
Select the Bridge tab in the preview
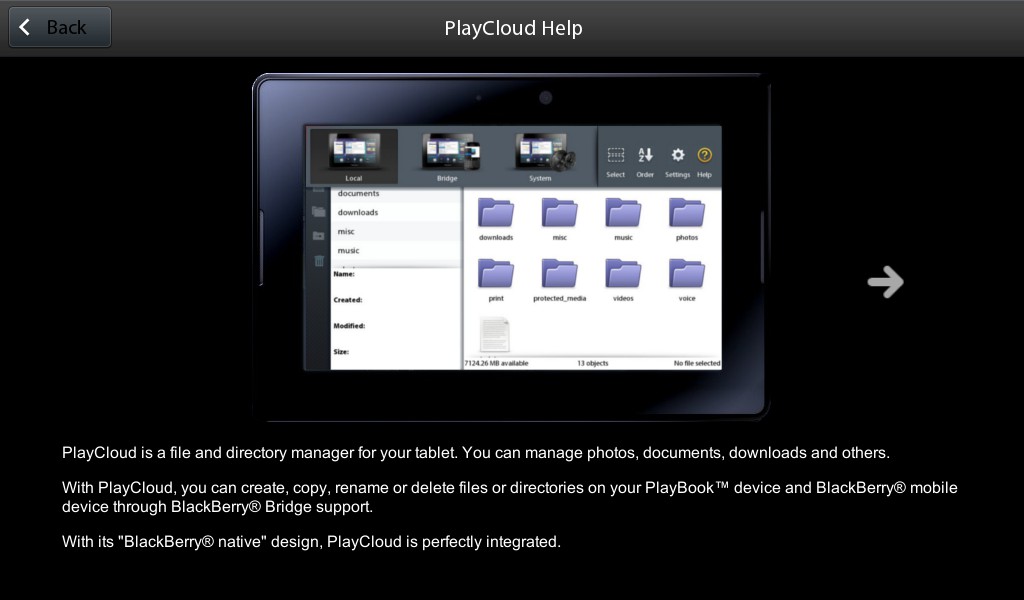[447, 156]
